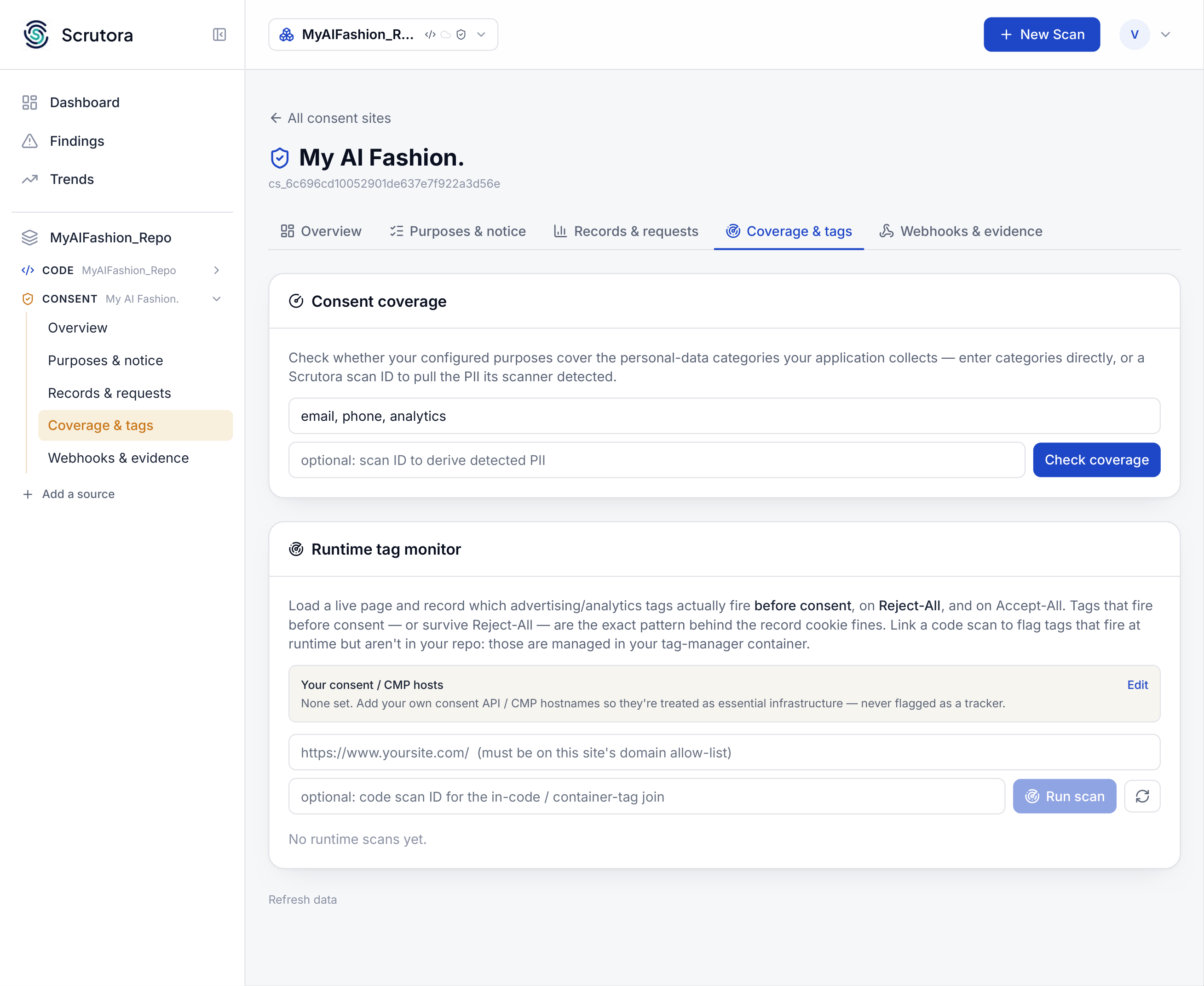Click the Runtime tag monitor radar icon
Viewport: 1204px width, 986px height.
(296, 549)
